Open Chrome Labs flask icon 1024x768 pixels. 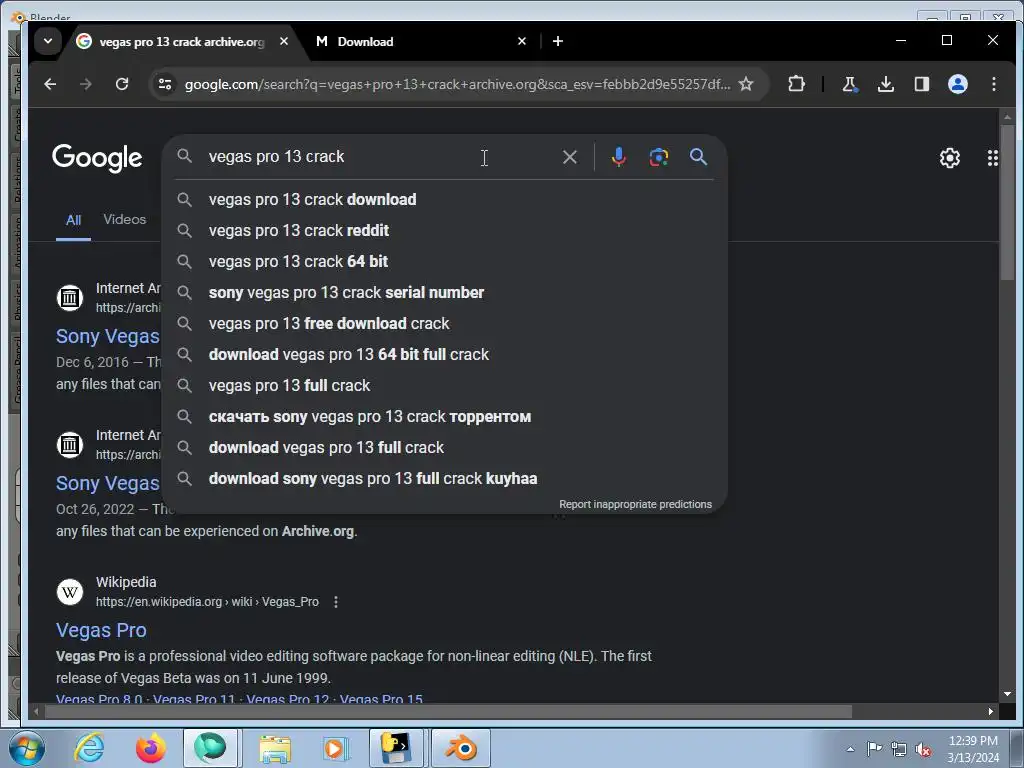click(850, 84)
